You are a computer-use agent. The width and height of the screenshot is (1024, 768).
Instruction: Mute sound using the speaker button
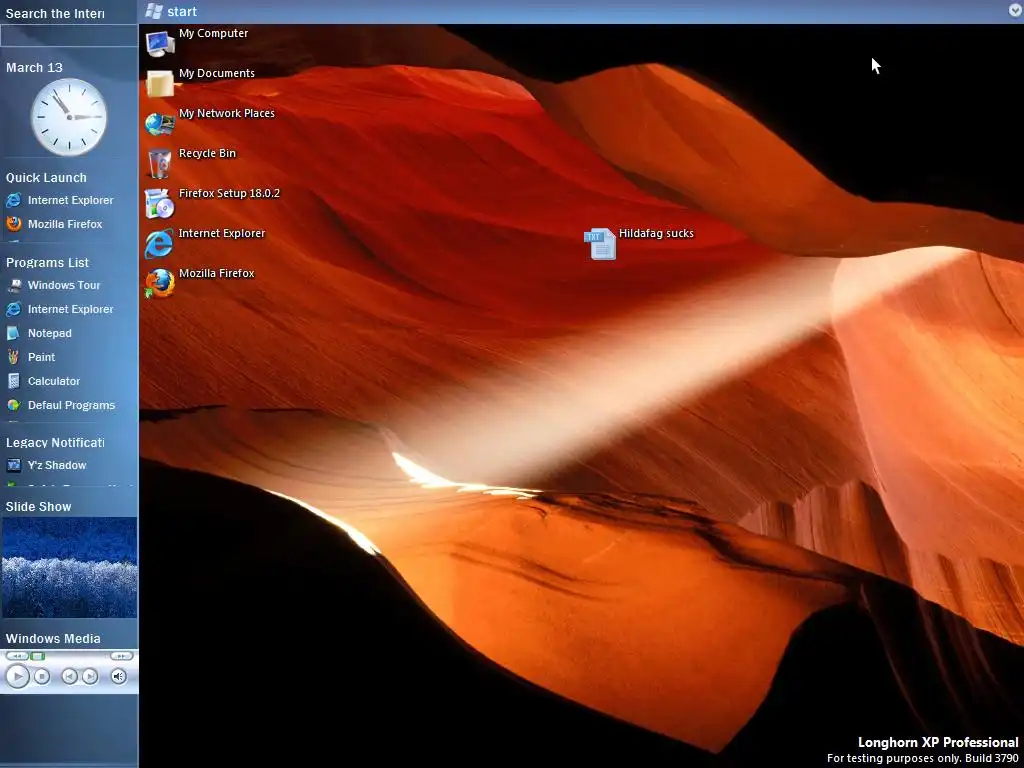(x=118, y=677)
